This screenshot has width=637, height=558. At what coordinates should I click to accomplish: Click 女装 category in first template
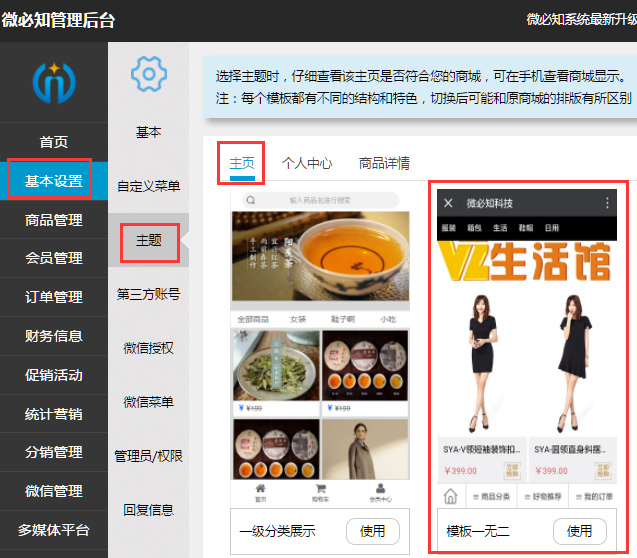pyautogui.click(x=298, y=320)
